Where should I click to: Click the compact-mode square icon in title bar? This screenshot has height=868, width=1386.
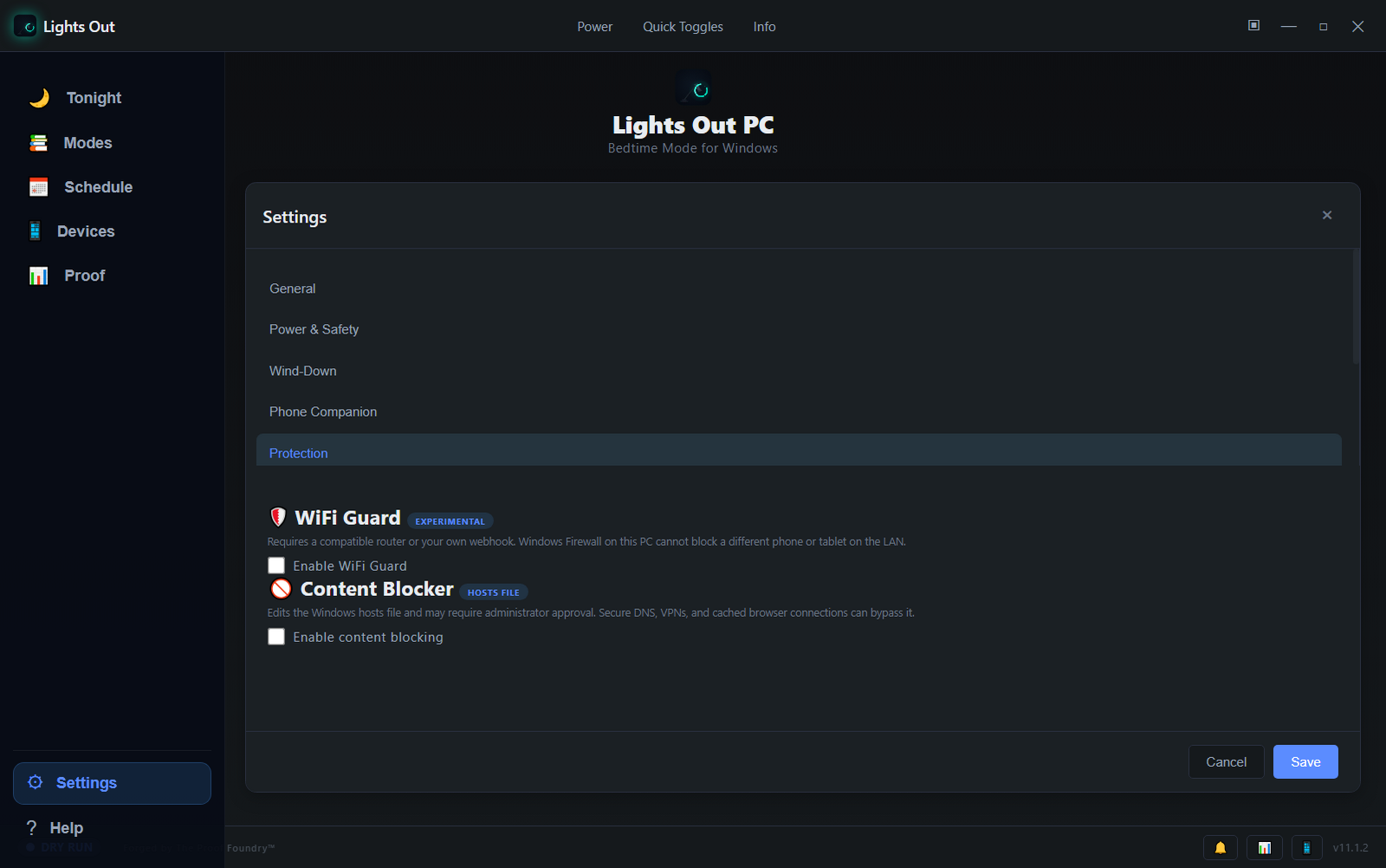coord(1253,25)
